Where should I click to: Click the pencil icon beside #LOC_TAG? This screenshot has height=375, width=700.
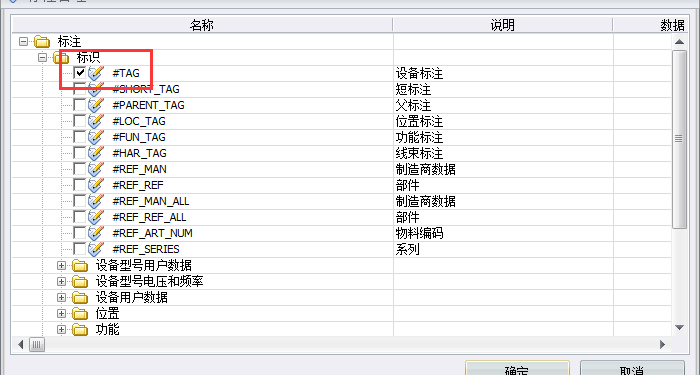tap(96, 121)
